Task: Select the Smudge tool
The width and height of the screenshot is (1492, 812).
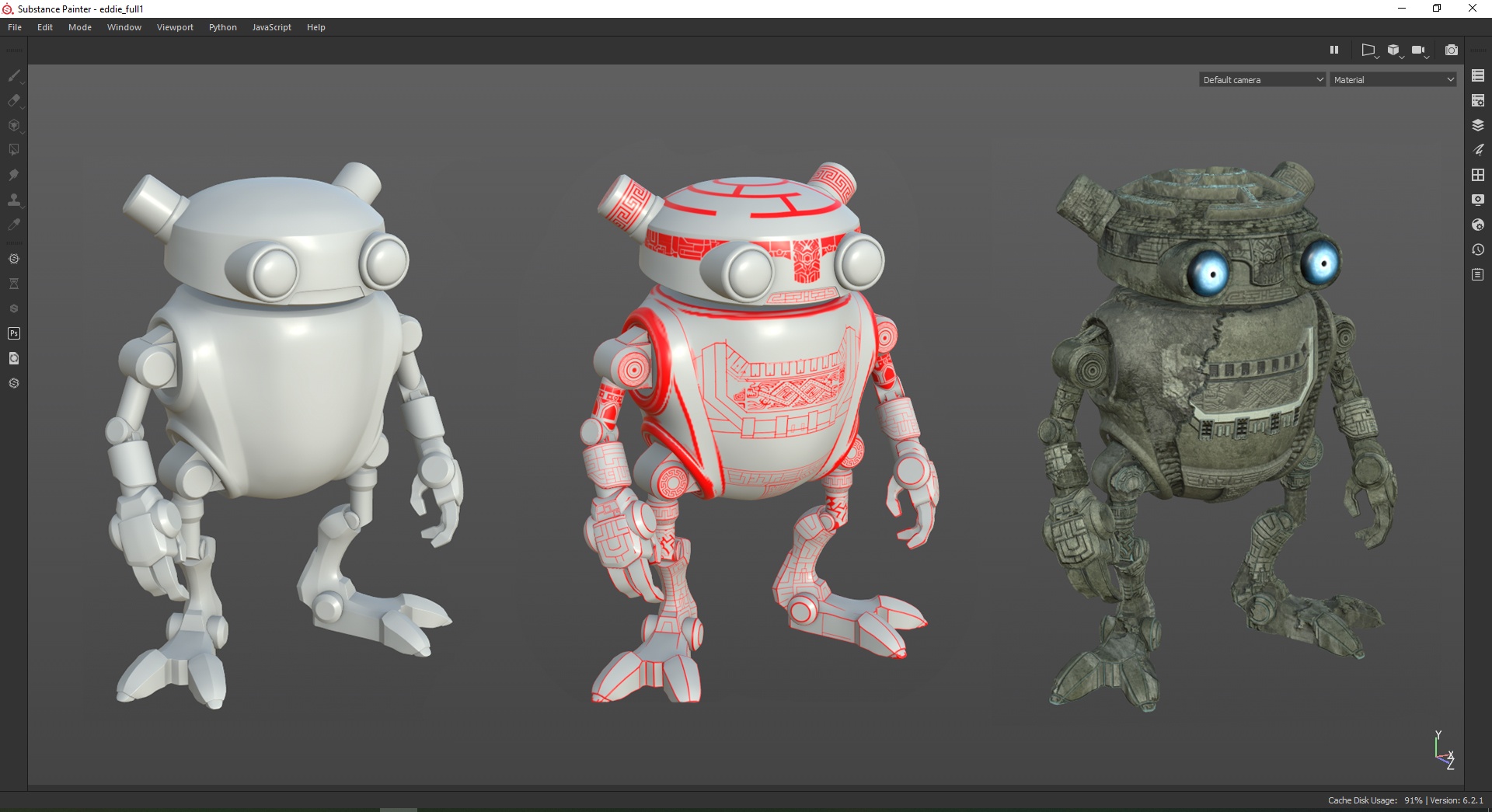Action: click(x=14, y=175)
